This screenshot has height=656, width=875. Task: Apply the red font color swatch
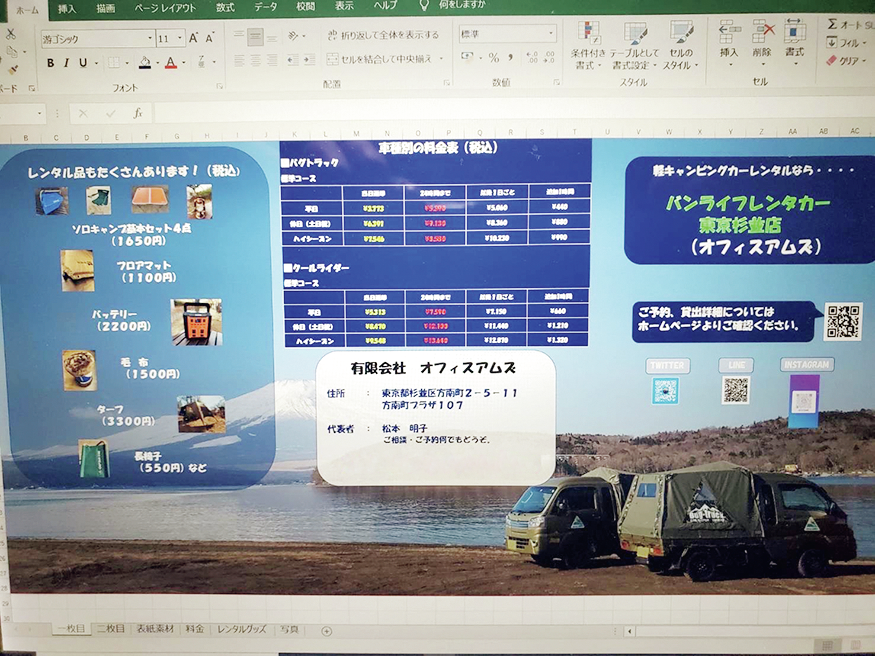[x=171, y=62]
